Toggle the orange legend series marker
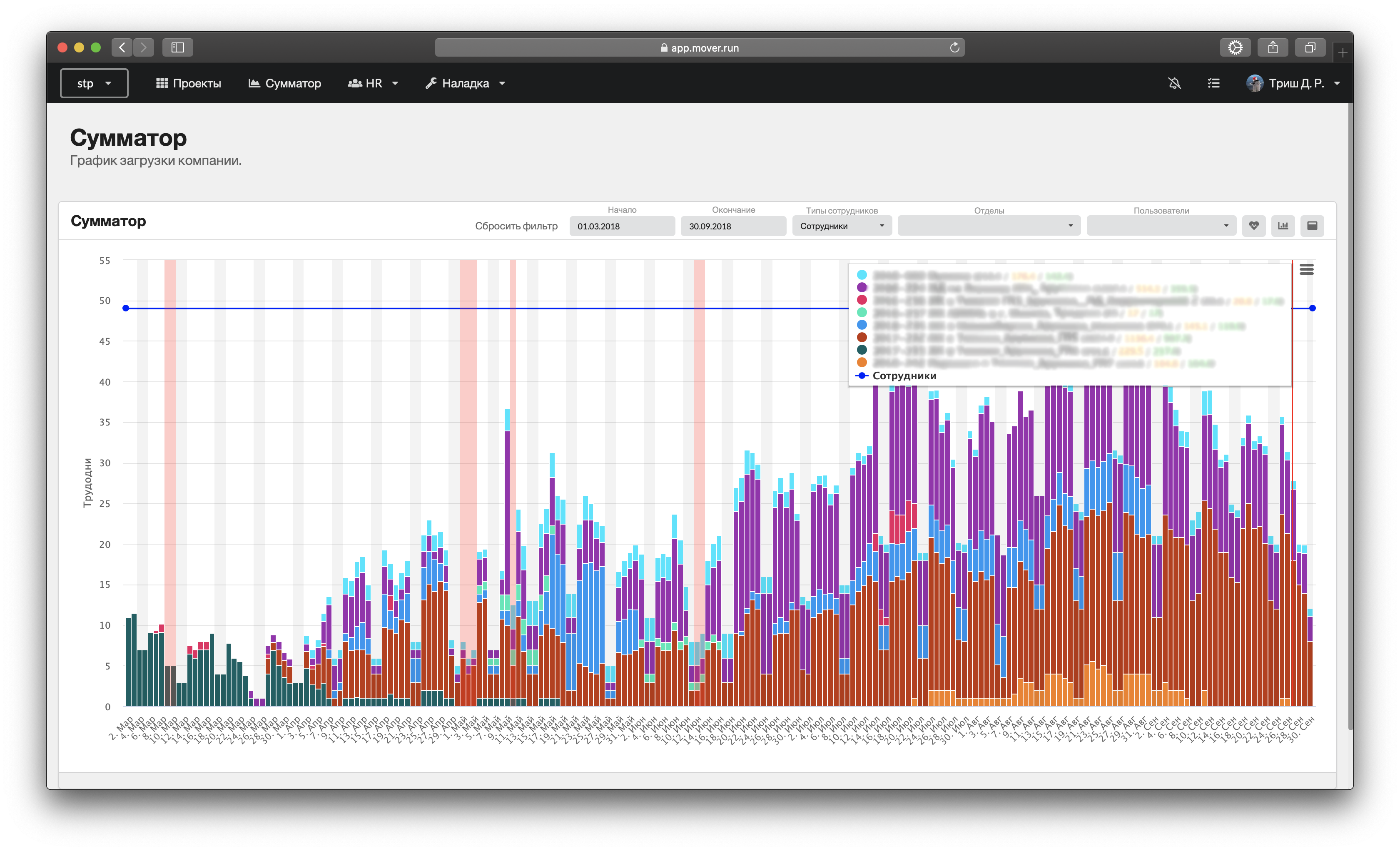Image resolution: width=1400 pixels, height=851 pixels. (x=862, y=363)
